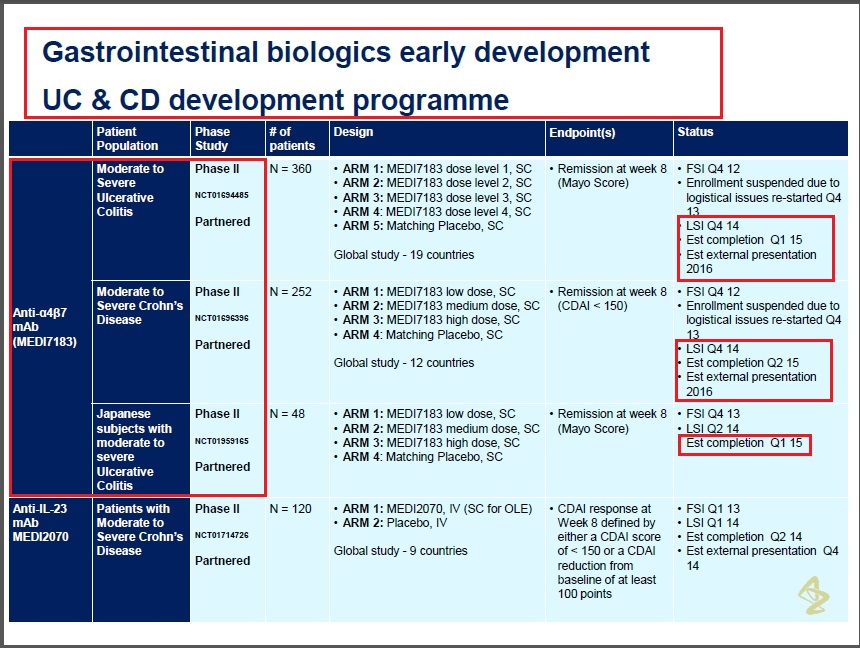Screen dimensions: 860x648
Task: Select the 'N = 252' patient count
Action: click(x=290, y=292)
